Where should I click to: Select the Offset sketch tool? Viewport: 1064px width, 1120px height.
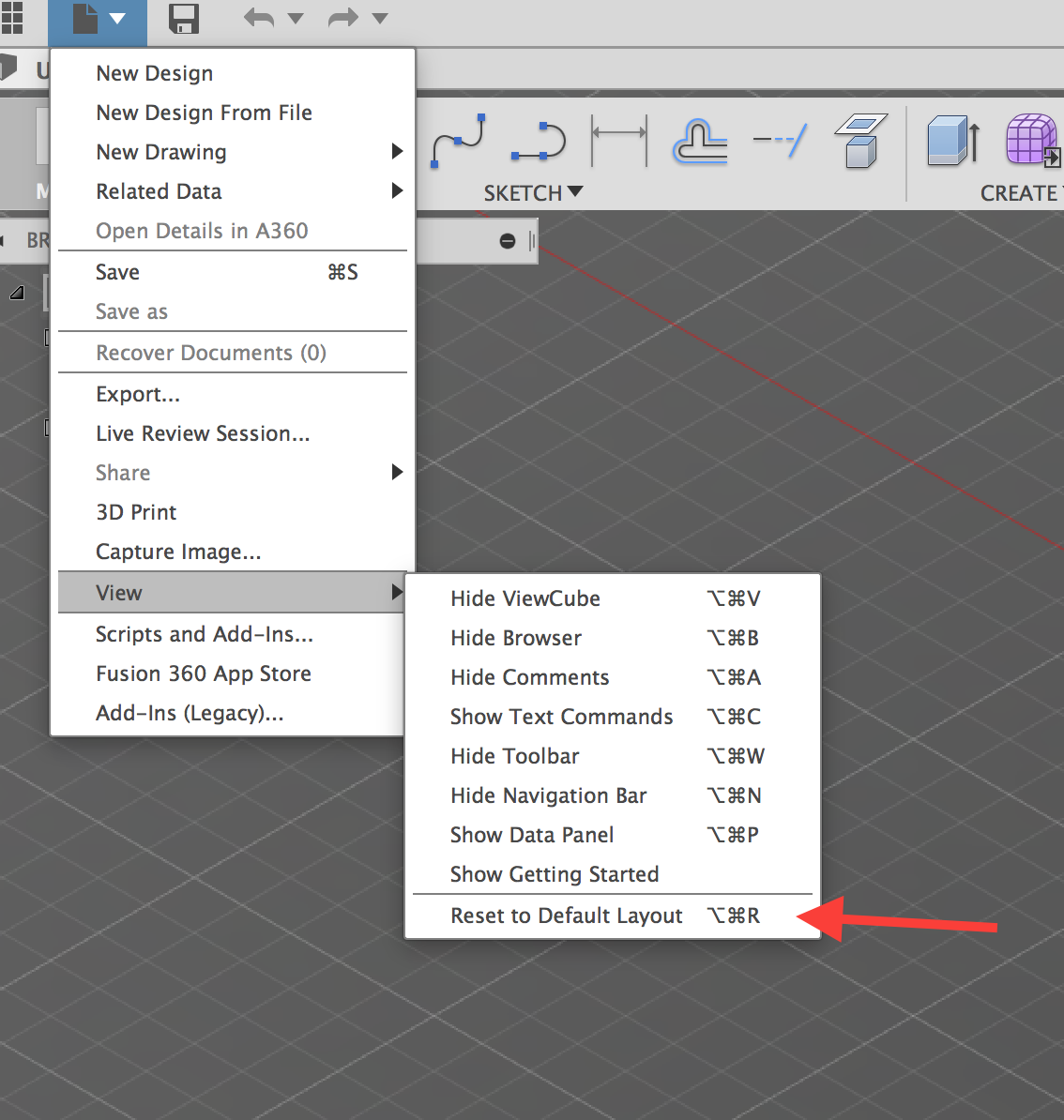pyautogui.click(x=700, y=142)
